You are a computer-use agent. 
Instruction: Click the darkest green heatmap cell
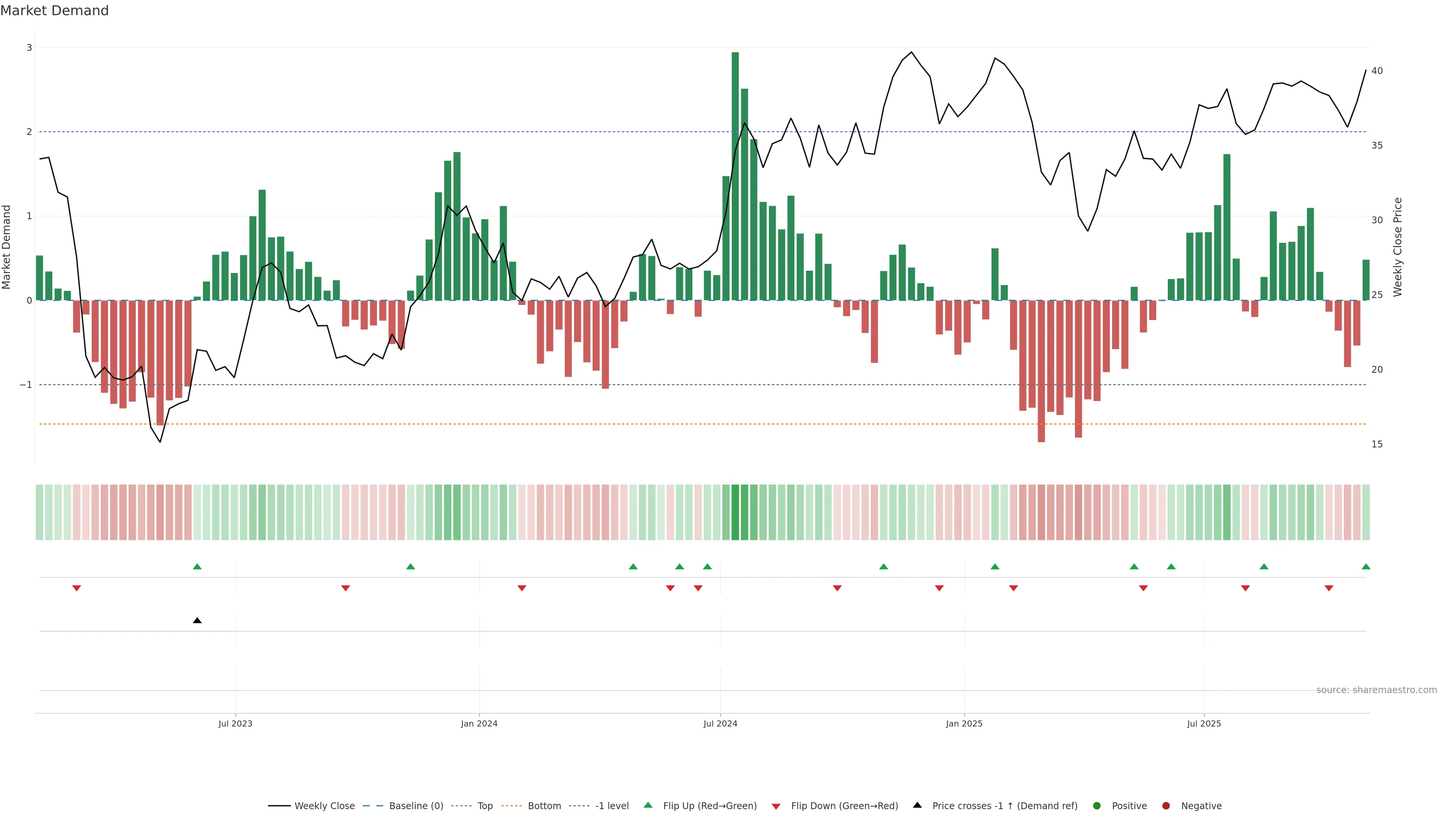click(735, 512)
